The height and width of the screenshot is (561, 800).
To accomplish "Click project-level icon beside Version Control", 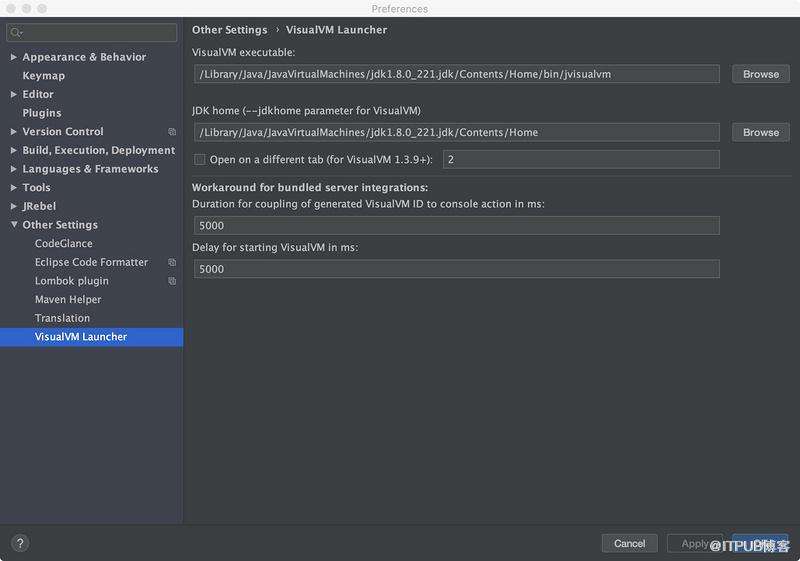I will (x=172, y=132).
